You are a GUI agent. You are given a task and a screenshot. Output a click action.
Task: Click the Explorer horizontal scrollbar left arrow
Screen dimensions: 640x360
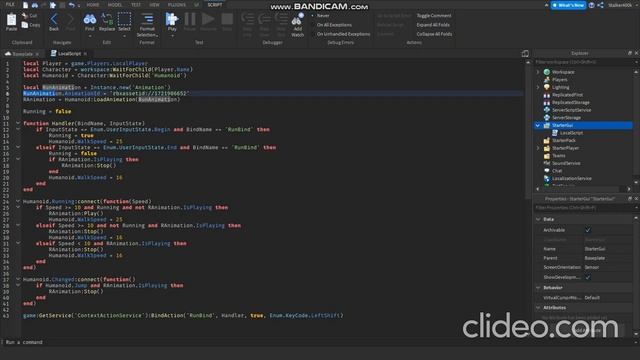[x=537, y=189]
